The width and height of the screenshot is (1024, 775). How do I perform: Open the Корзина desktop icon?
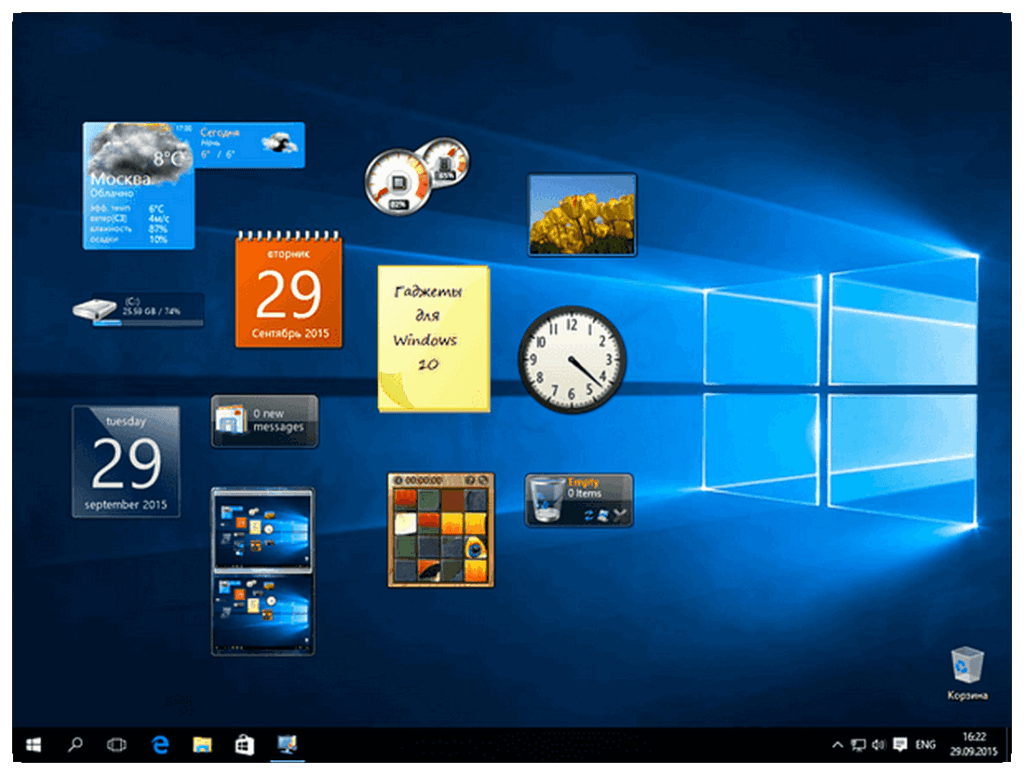(967, 672)
